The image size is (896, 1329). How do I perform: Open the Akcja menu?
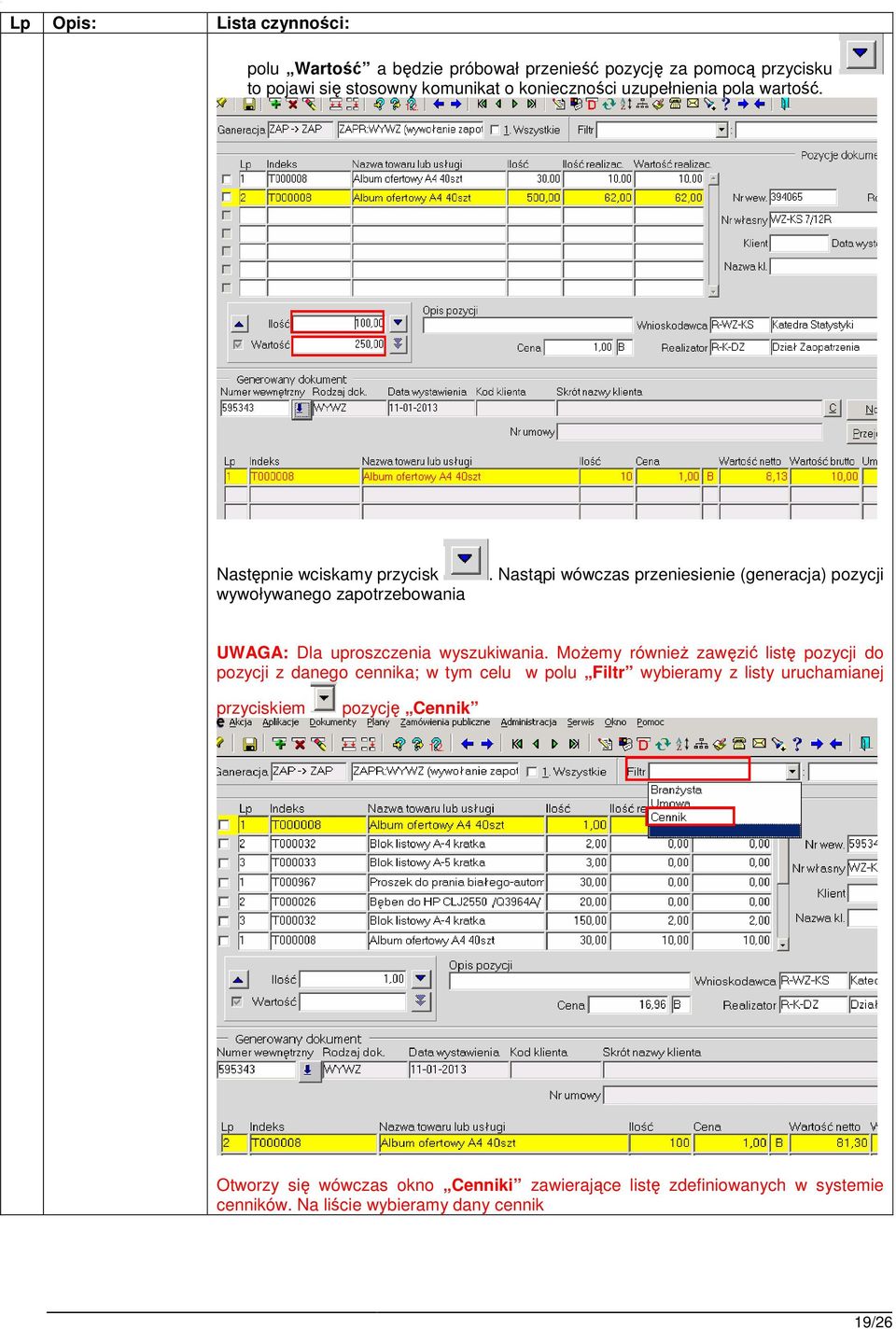pyautogui.click(x=240, y=722)
